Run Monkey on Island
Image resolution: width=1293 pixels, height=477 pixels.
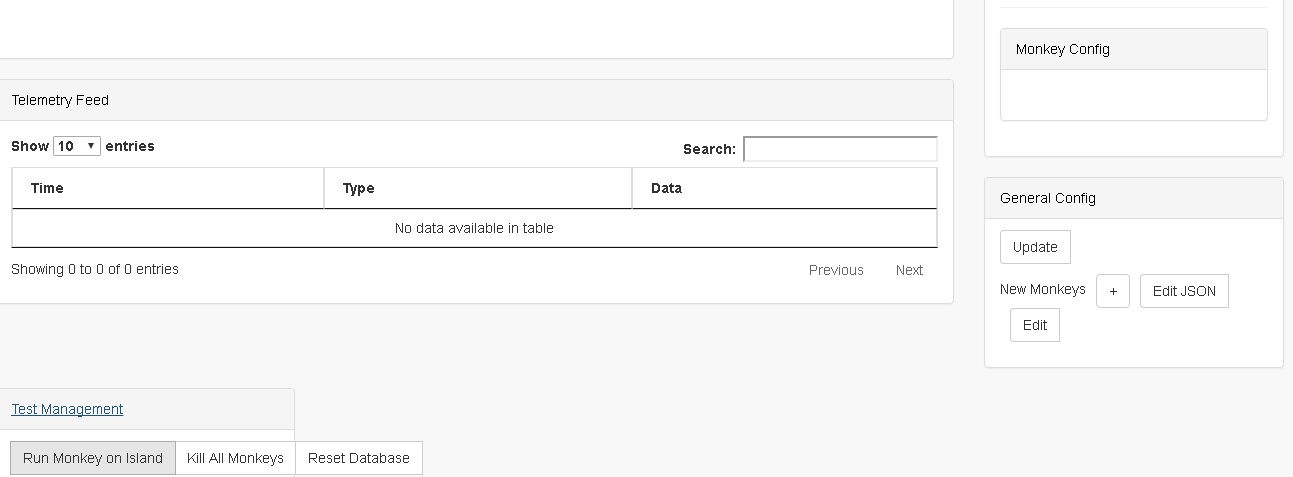[93, 458]
